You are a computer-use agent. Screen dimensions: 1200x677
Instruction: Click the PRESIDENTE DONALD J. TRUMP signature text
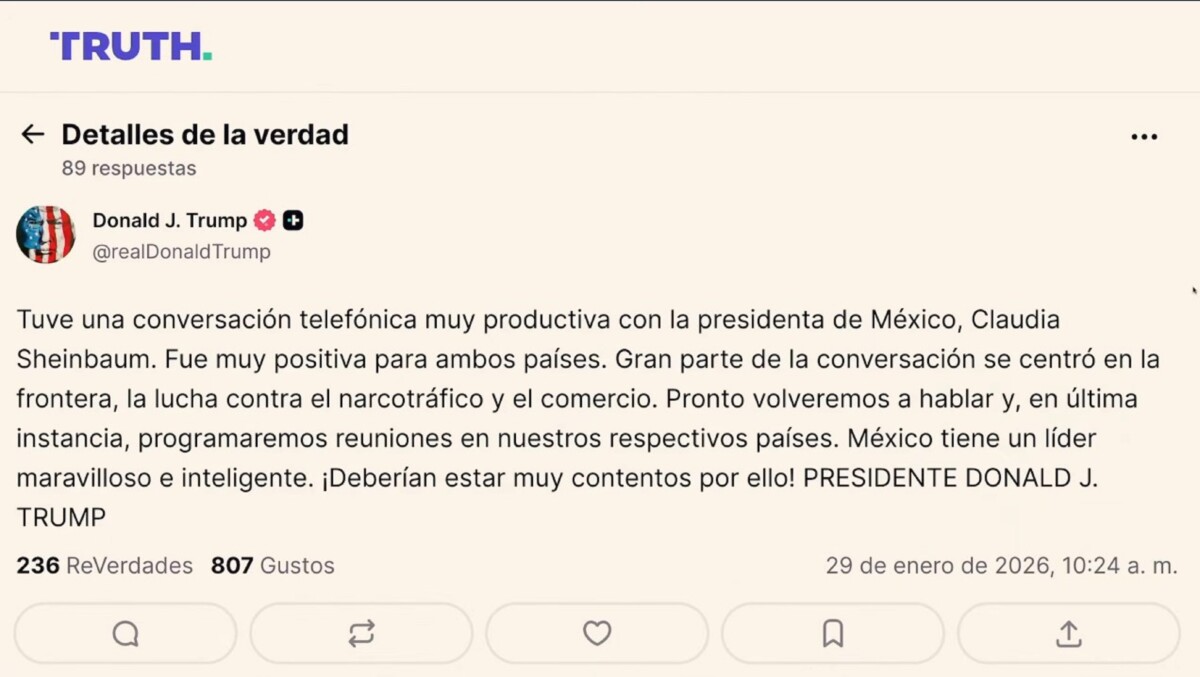[x=950, y=479]
